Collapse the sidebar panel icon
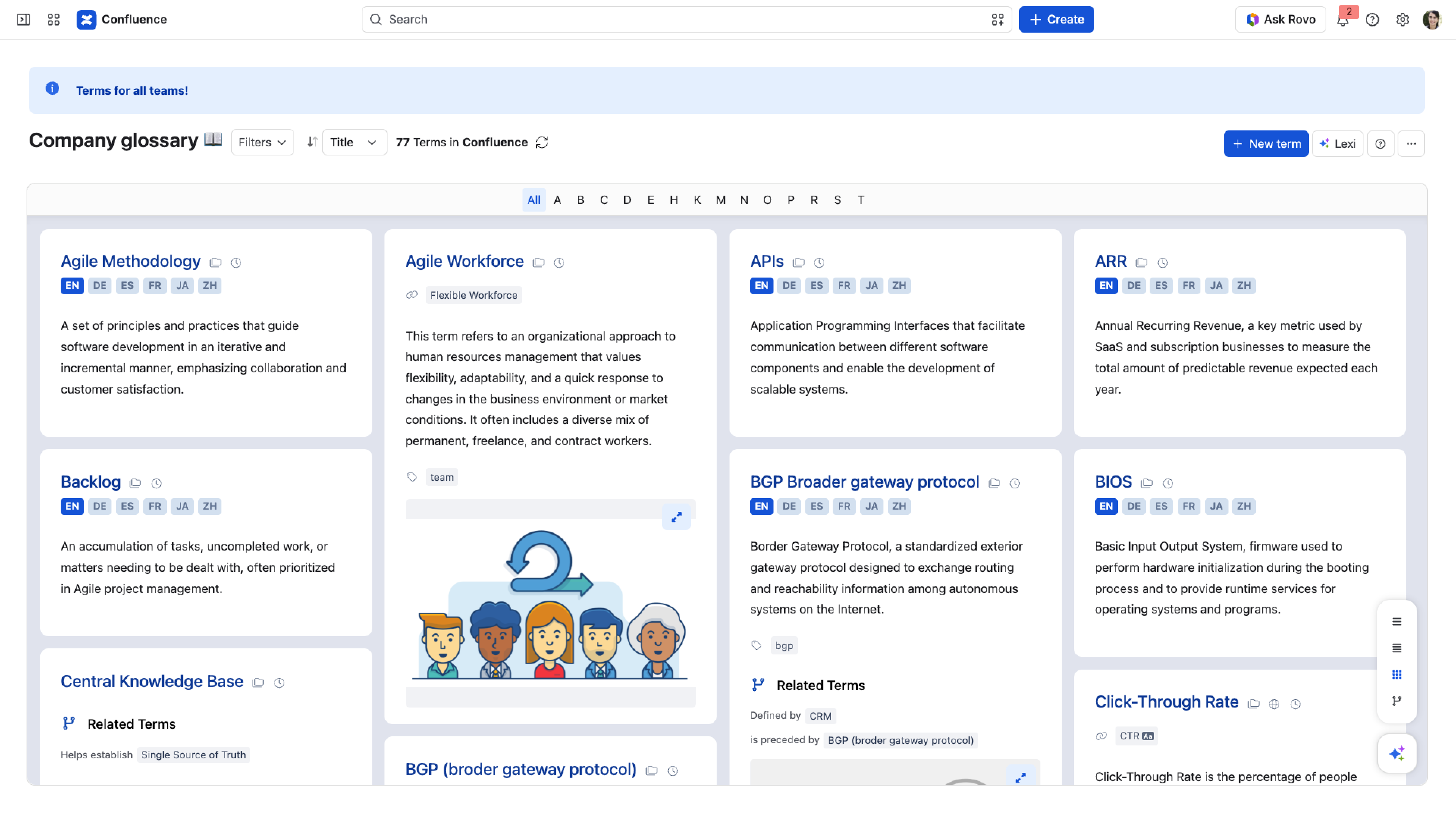1456x819 pixels. coord(23,19)
